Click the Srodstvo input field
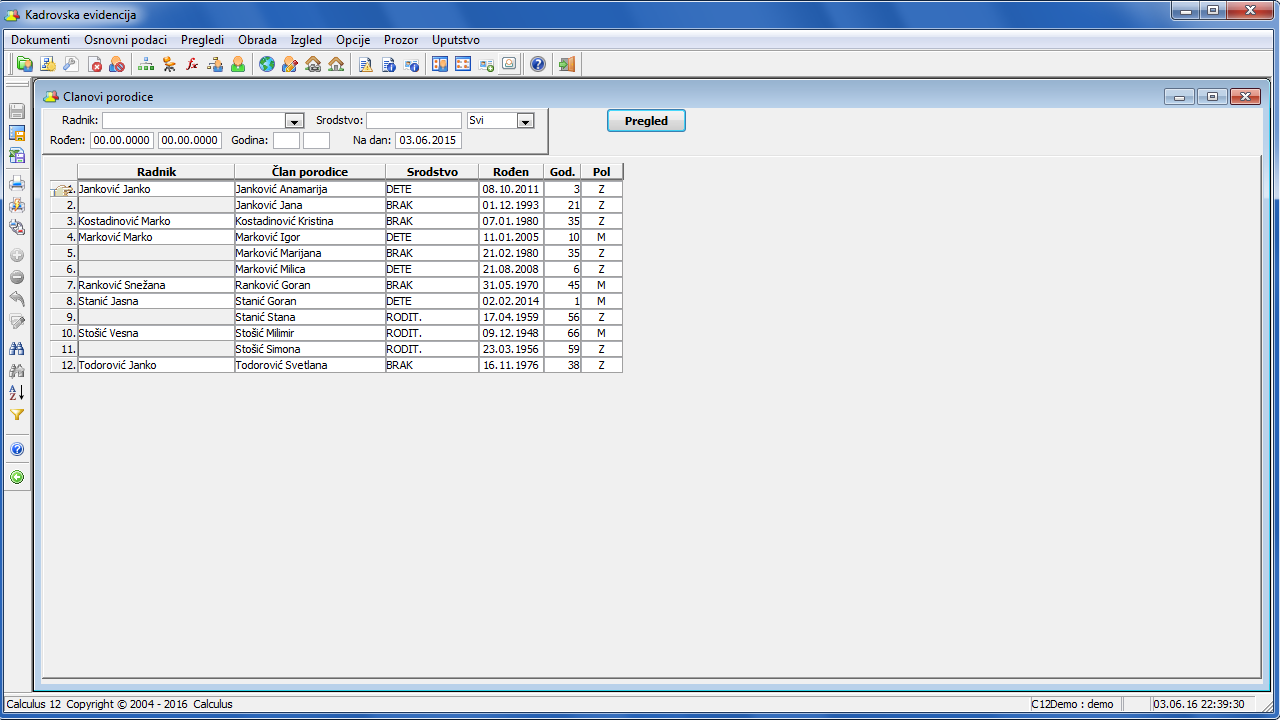Screen dimensions: 1280x720 coord(413,121)
